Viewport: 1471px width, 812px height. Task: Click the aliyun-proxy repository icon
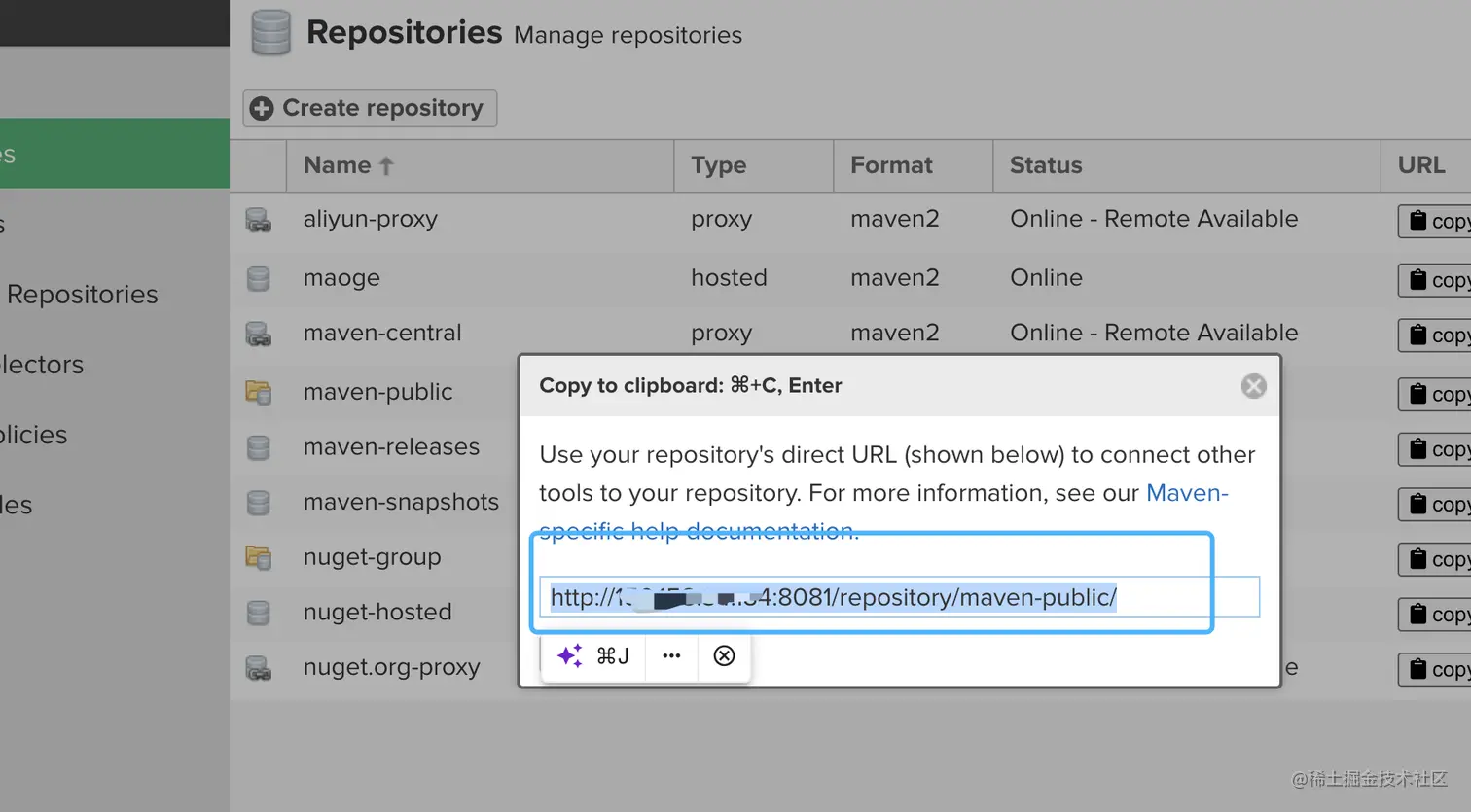coord(259,221)
